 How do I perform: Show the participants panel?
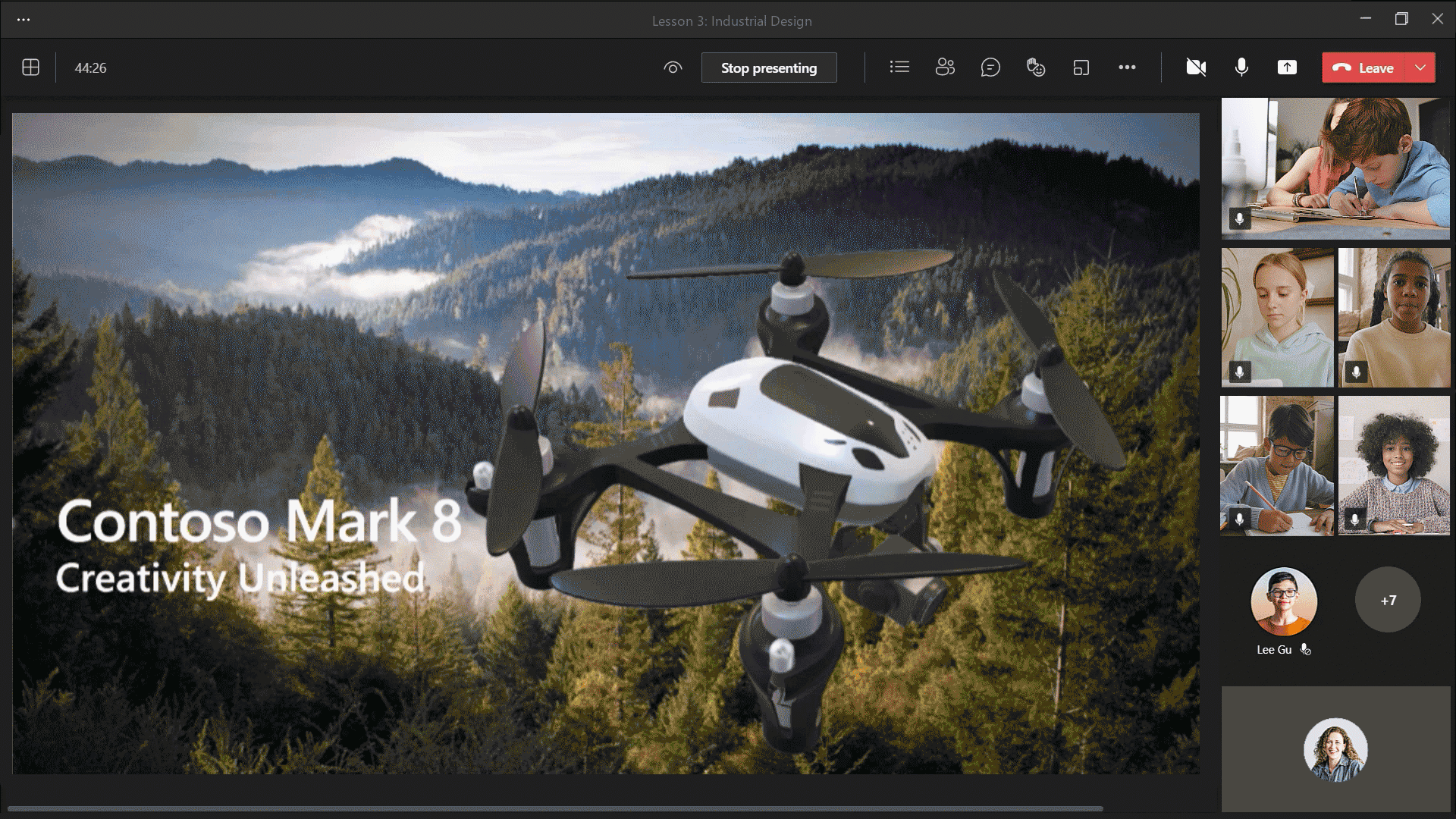click(x=945, y=67)
